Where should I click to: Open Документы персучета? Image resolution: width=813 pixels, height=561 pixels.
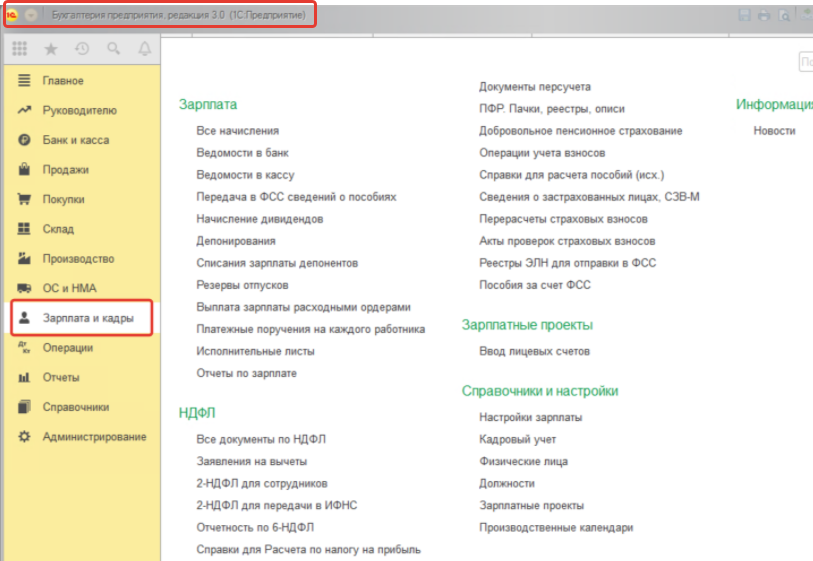535,87
